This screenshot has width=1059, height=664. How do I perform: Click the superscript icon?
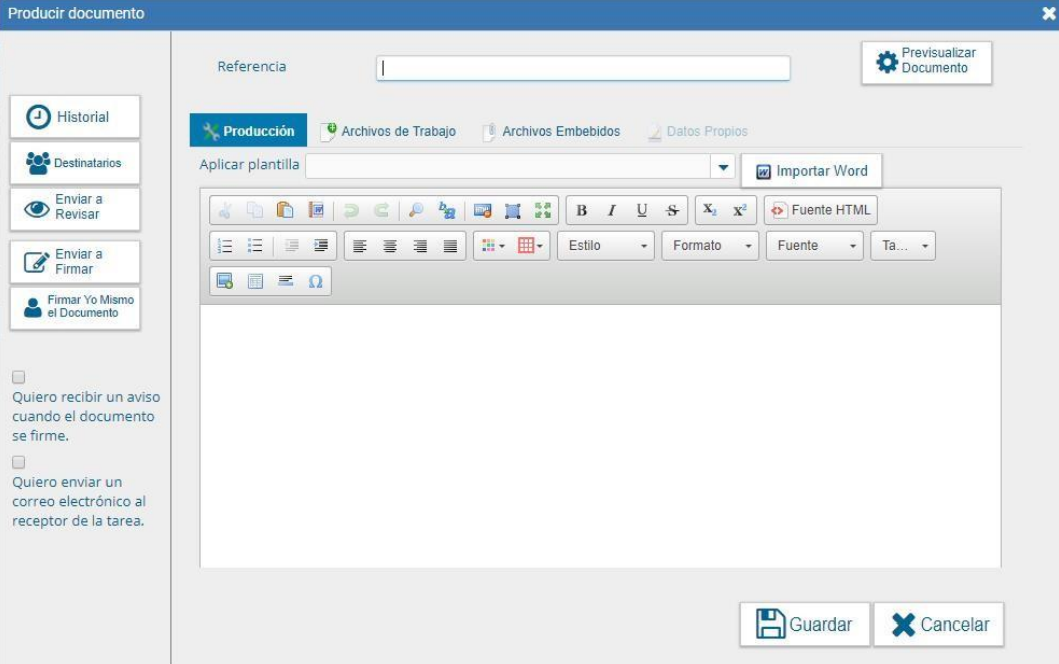coord(739,210)
